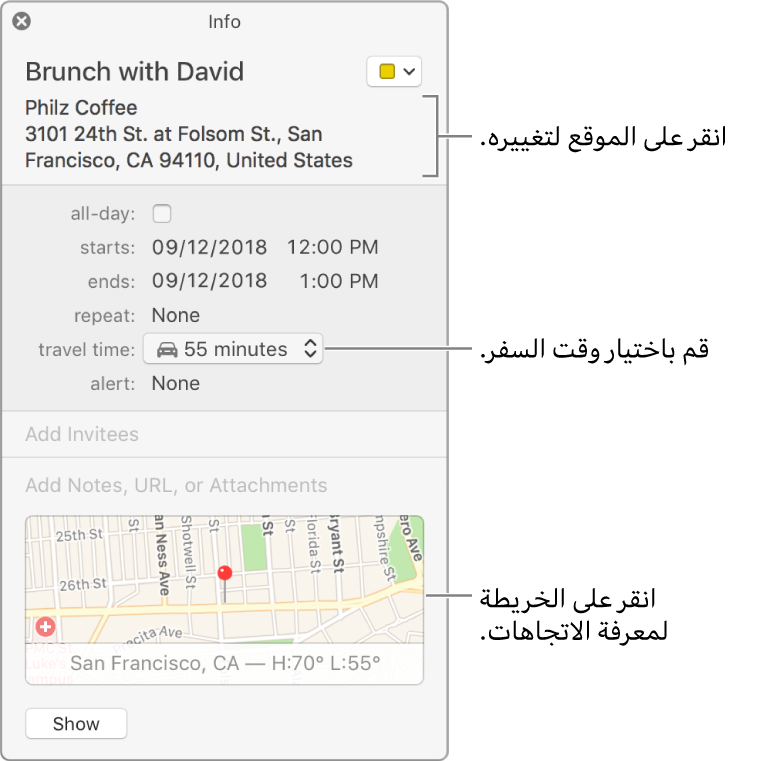Viewport: 774px width, 761px height.
Task: Edit the start date 09/12/2018
Action: [x=209, y=247]
